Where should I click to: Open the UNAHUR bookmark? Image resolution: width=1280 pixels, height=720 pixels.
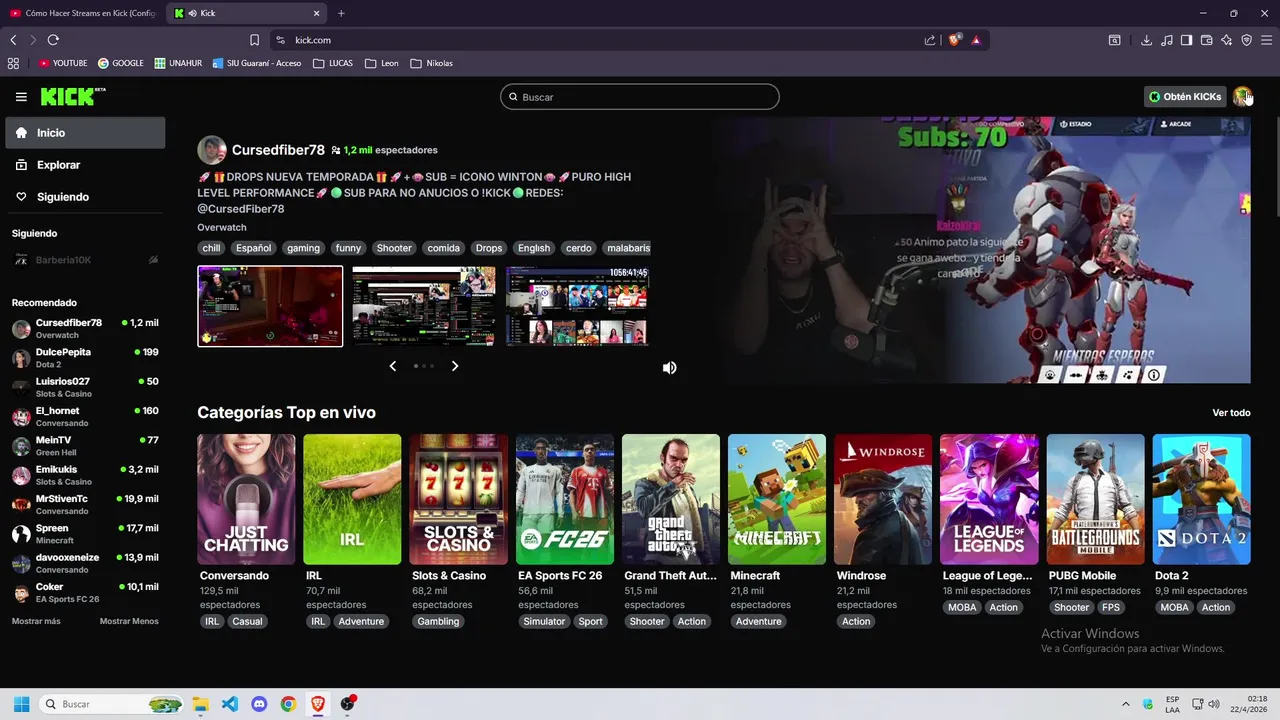click(178, 63)
